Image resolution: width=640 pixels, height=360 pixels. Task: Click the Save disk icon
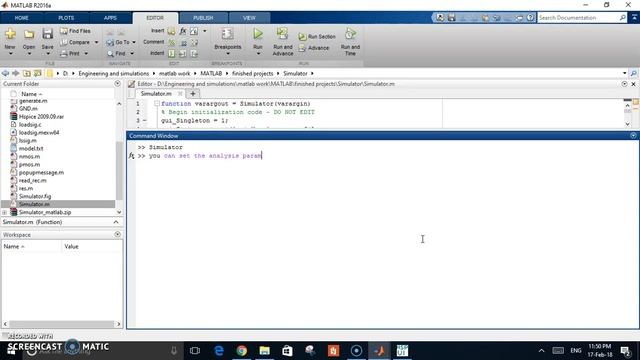point(47,34)
